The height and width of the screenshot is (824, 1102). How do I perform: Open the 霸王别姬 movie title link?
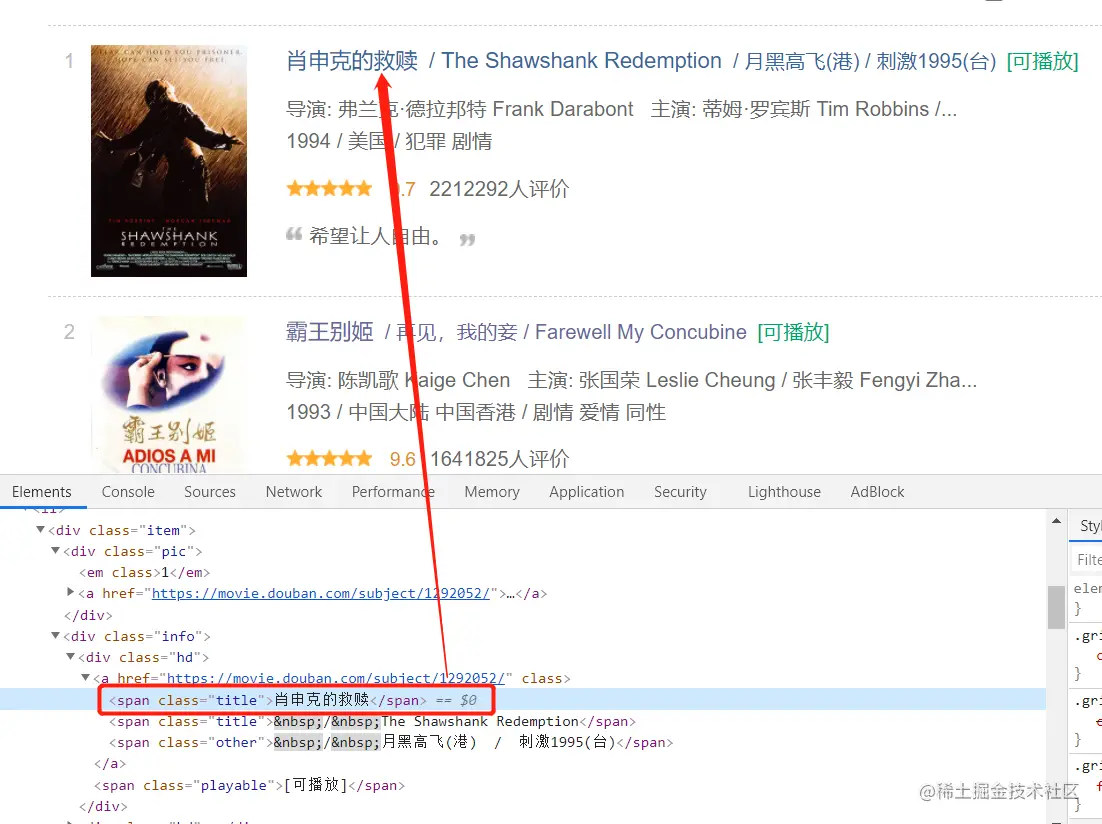click(x=330, y=332)
